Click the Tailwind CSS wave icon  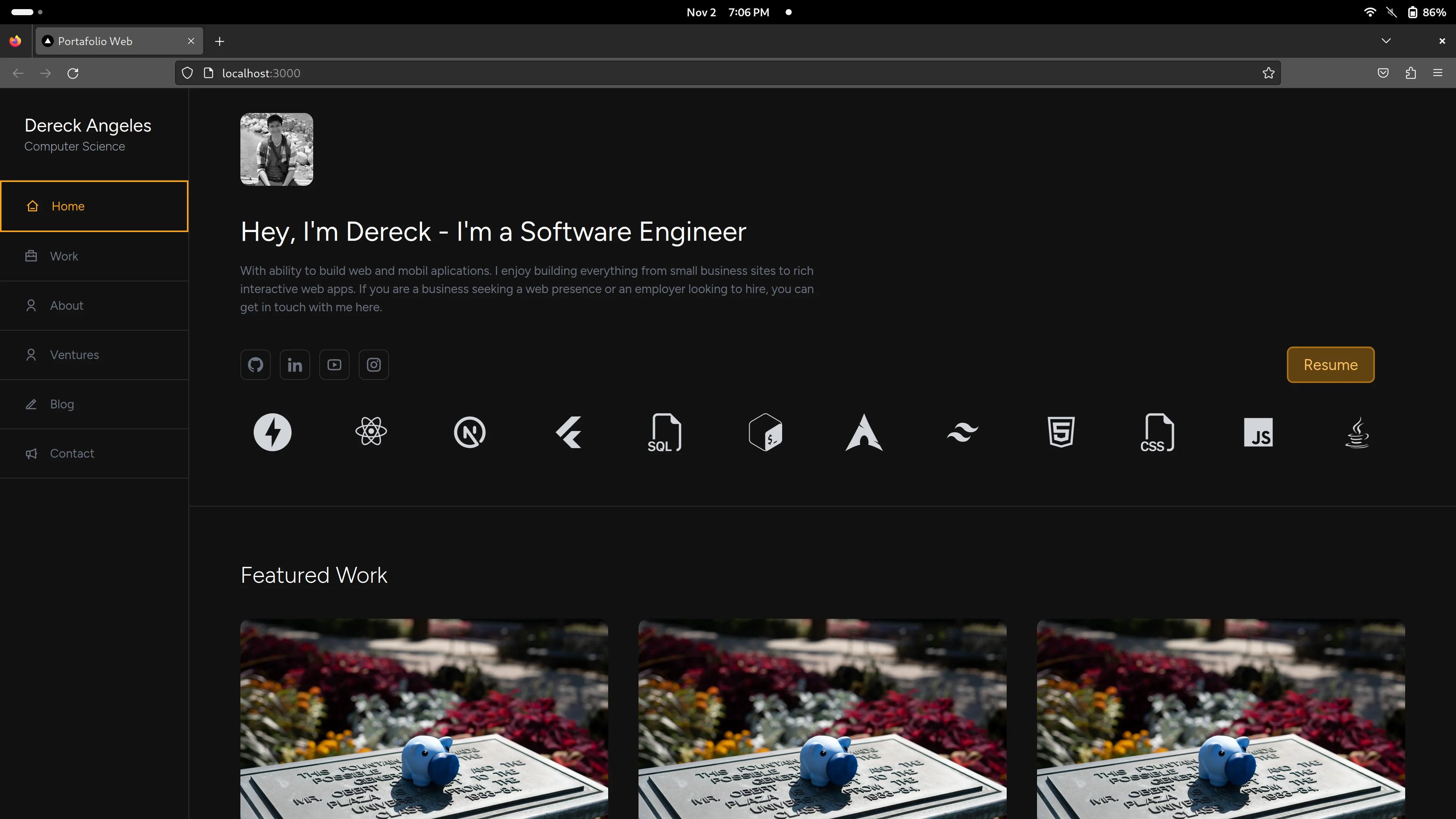(x=962, y=432)
